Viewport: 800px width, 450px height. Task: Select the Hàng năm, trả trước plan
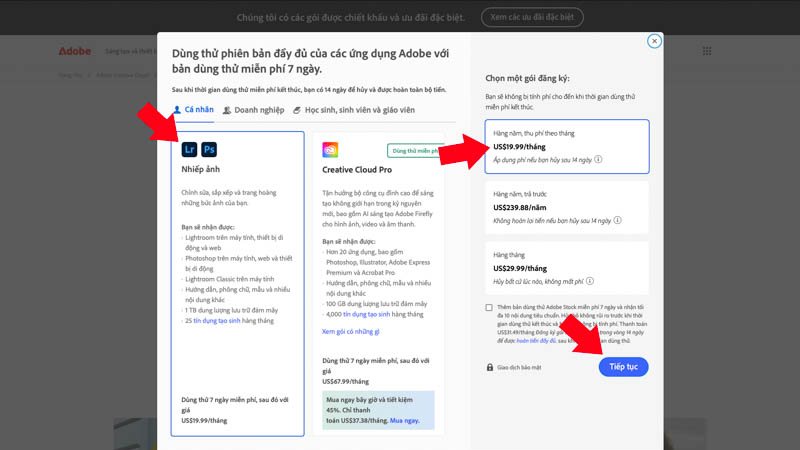[567, 208]
